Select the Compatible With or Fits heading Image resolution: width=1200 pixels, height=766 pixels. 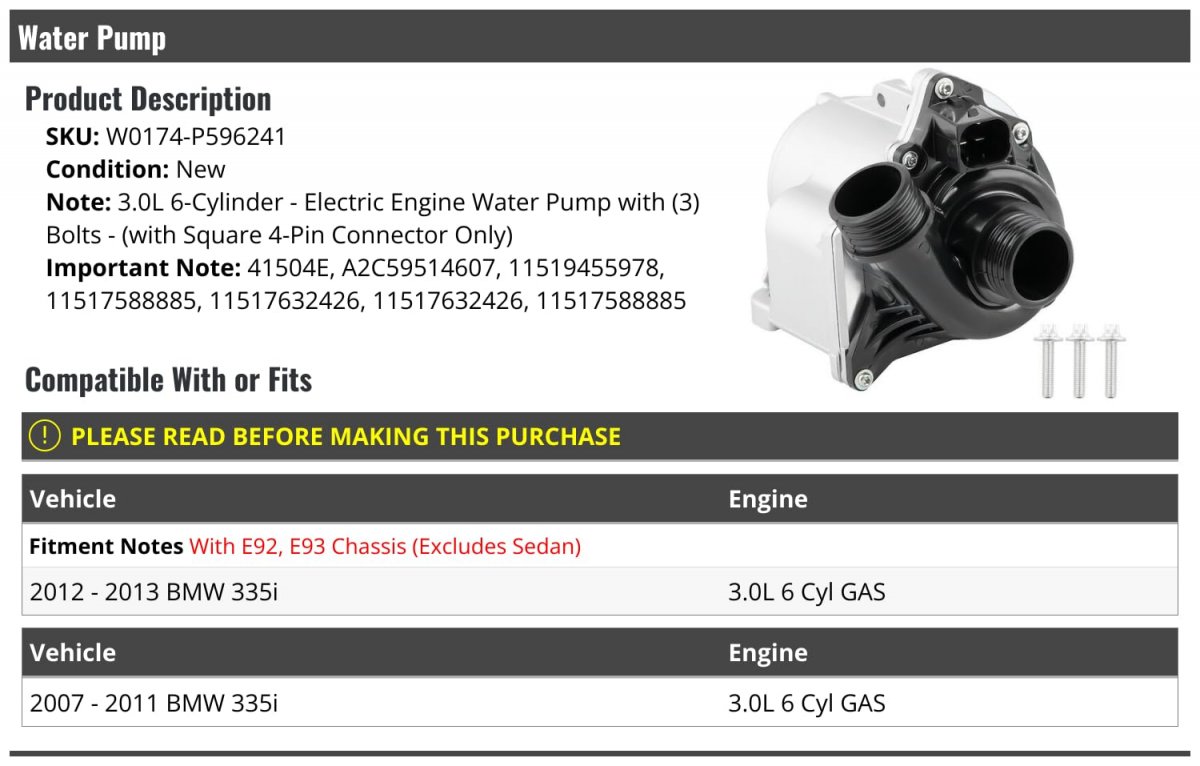pyautogui.click(x=168, y=379)
